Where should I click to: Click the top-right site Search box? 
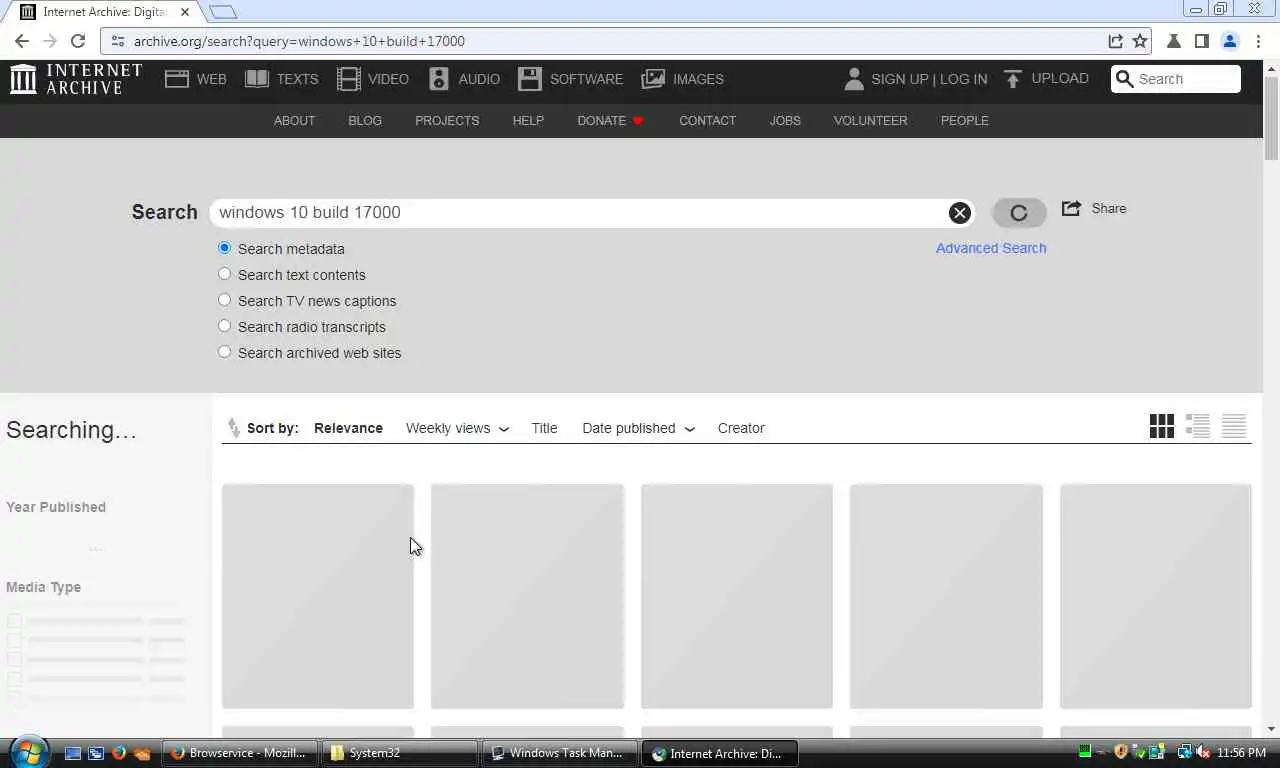[1176, 79]
